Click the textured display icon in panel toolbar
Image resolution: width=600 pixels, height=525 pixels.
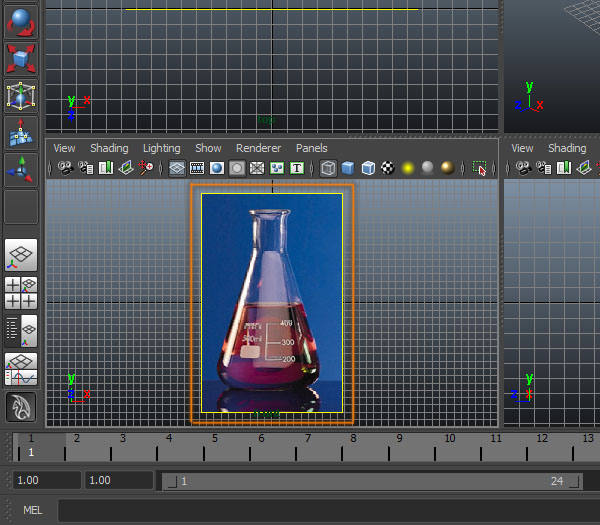tap(388, 168)
